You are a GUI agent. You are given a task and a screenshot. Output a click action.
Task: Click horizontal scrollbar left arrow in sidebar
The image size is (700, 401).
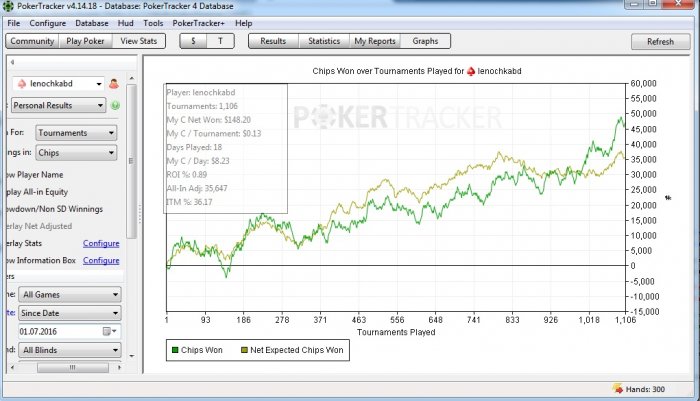[x=12, y=368]
